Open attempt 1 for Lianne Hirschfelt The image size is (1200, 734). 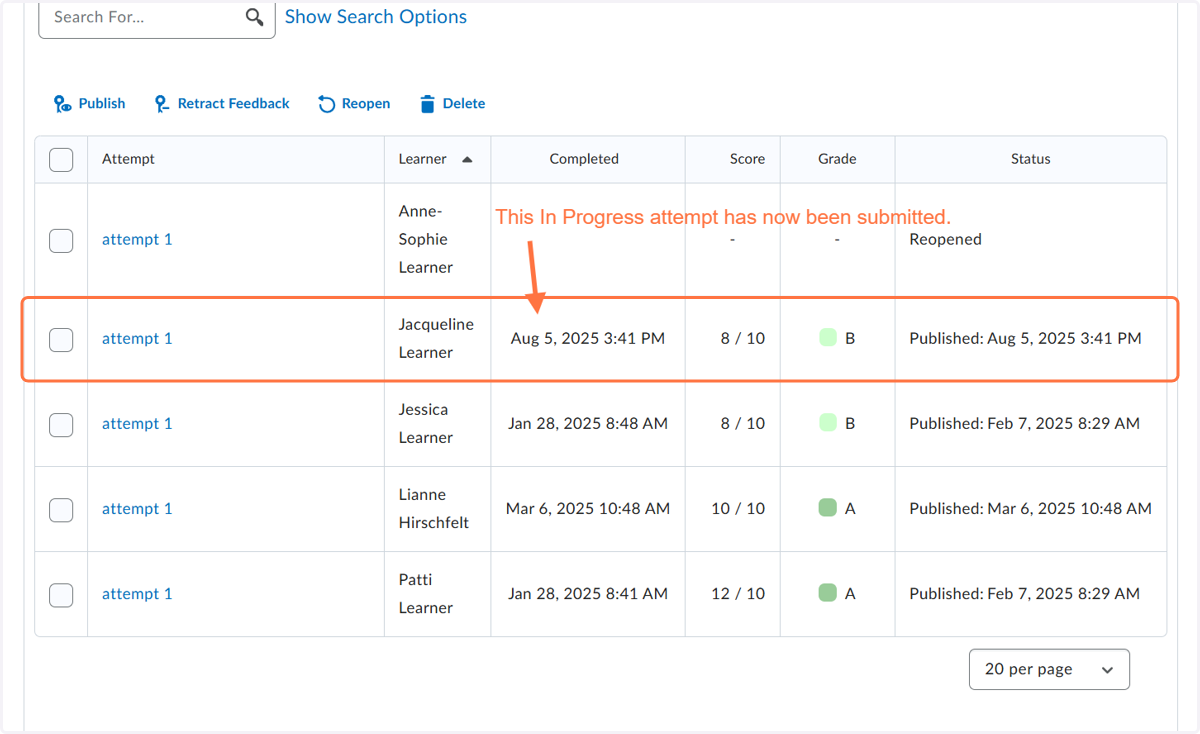pyautogui.click(x=137, y=509)
